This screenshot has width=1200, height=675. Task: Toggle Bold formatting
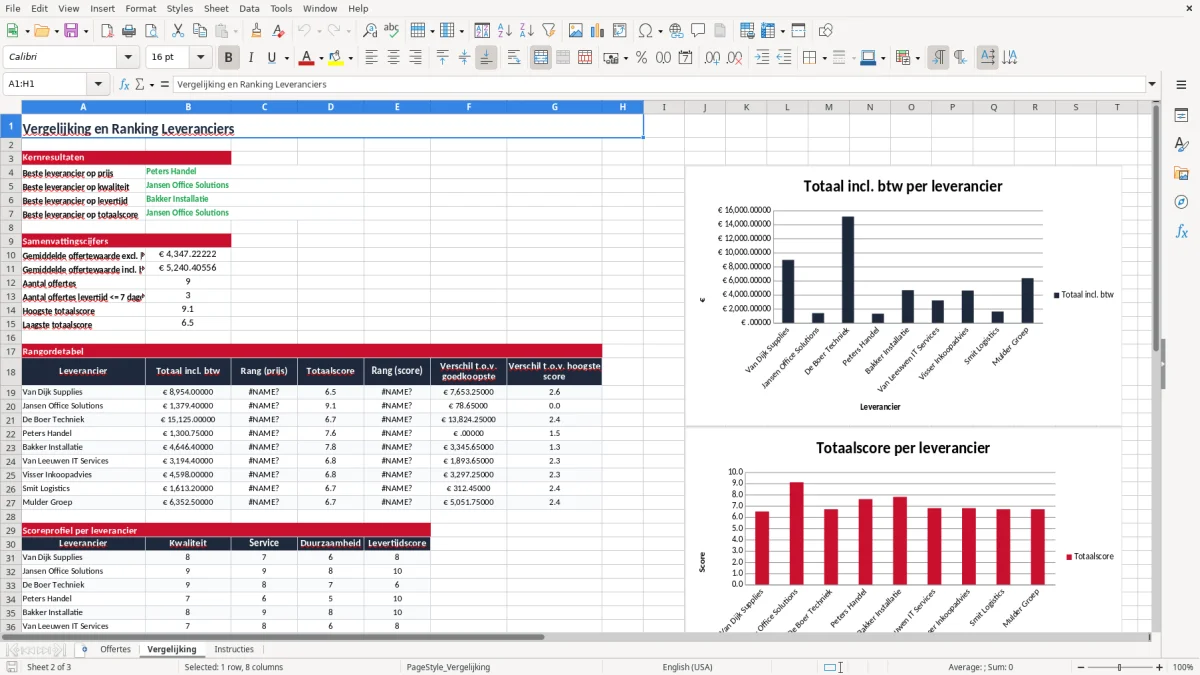(x=229, y=58)
